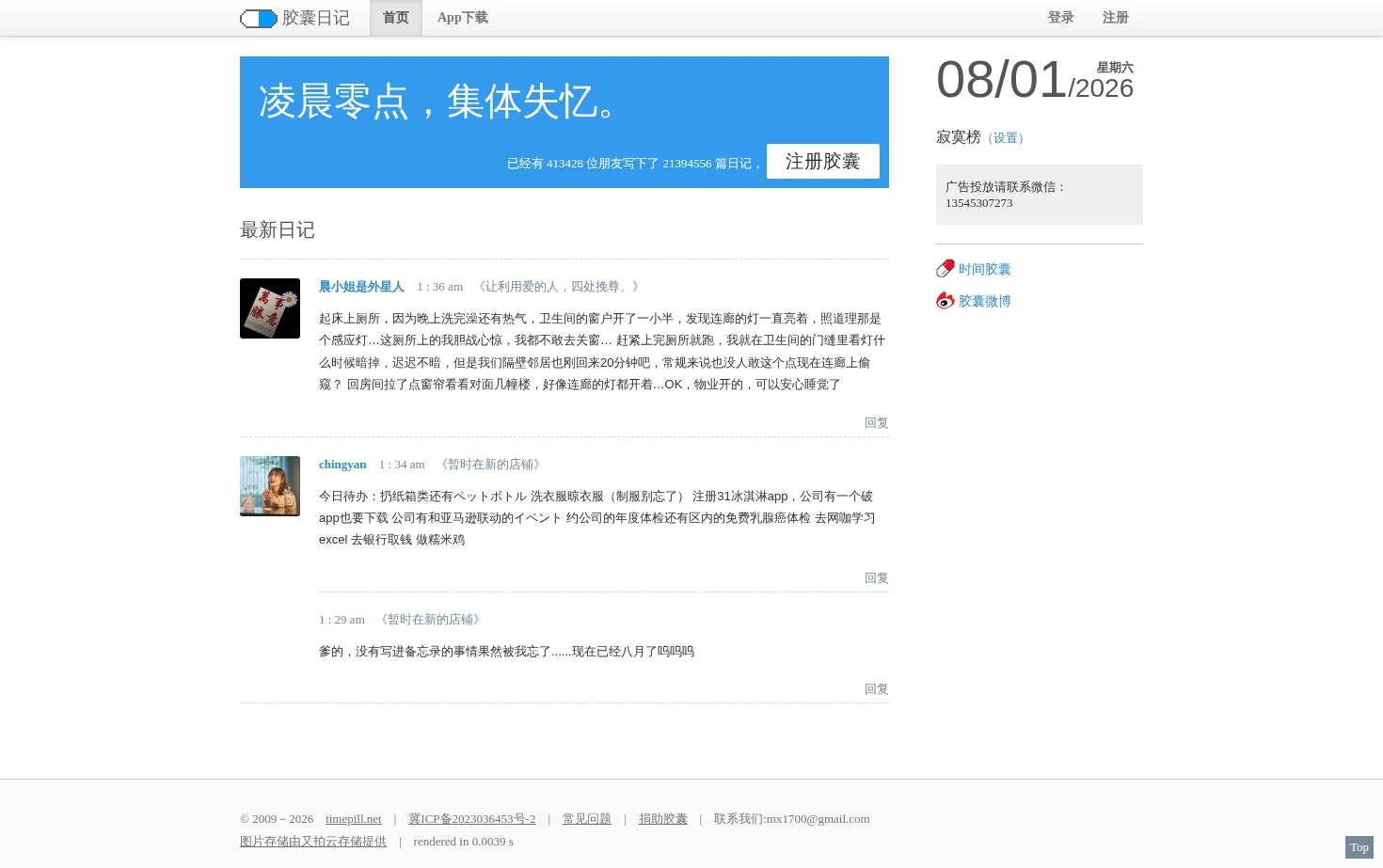Go to the App下载 tab
The width and height of the screenshot is (1383, 868).
point(463,18)
